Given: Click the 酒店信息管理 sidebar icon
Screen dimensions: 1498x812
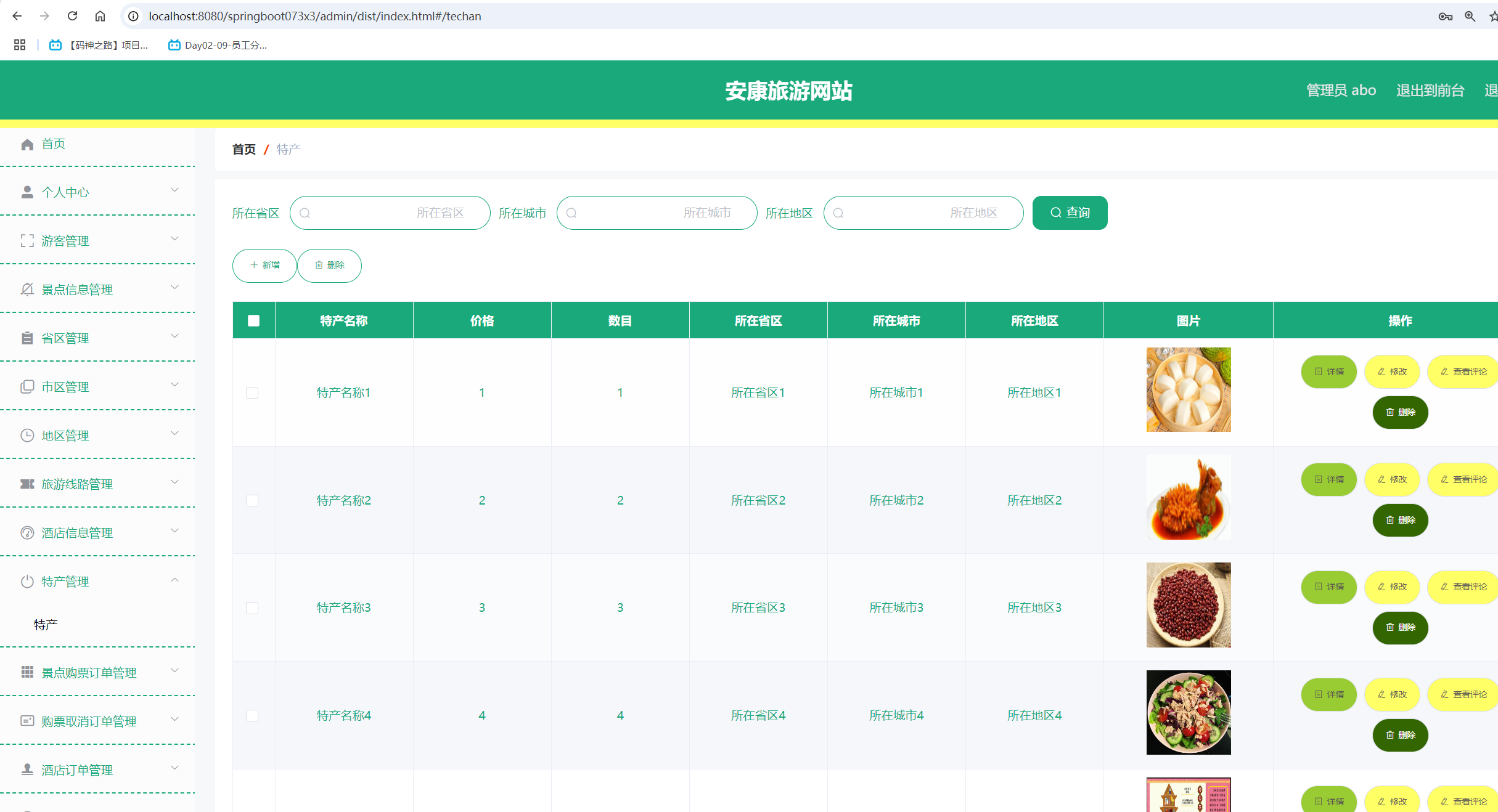Looking at the screenshot, I should 27,532.
